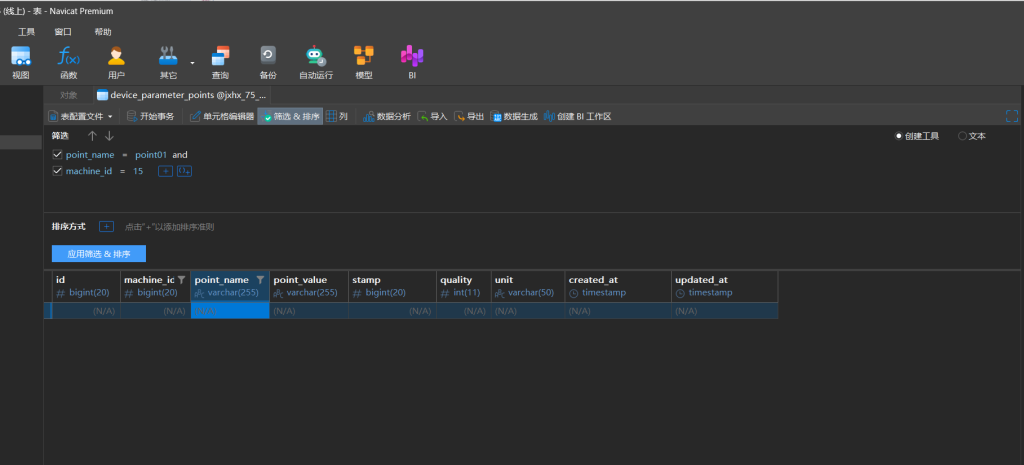Click 导出 (Export) in the table toolbar
This screenshot has width=1024, height=465.
(x=469, y=117)
